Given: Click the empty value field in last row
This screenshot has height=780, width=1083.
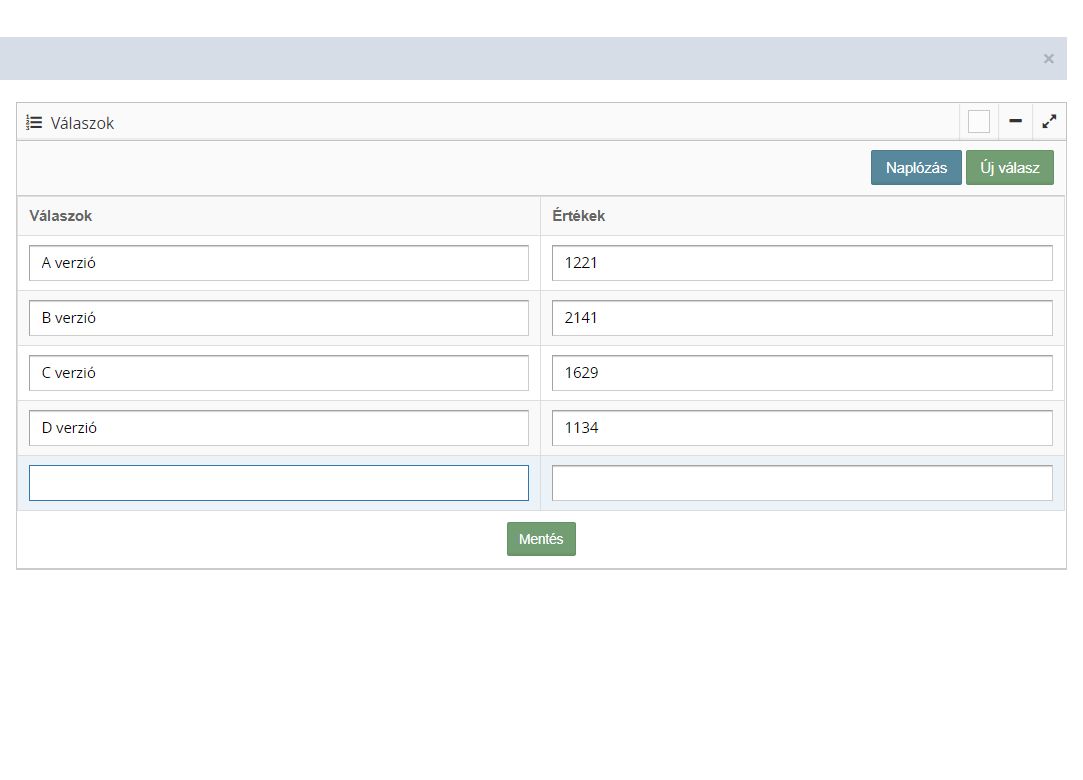Looking at the screenshot, I should [801, 483].
